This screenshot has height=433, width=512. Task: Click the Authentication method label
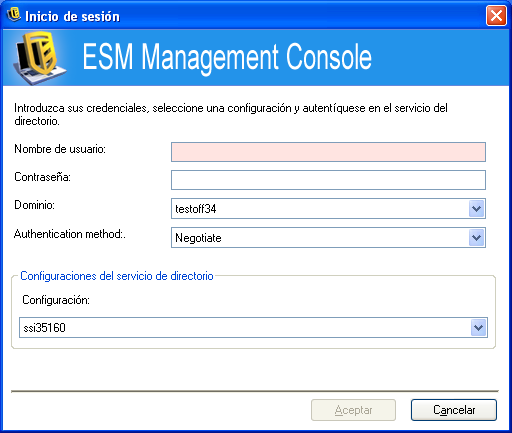70,234
